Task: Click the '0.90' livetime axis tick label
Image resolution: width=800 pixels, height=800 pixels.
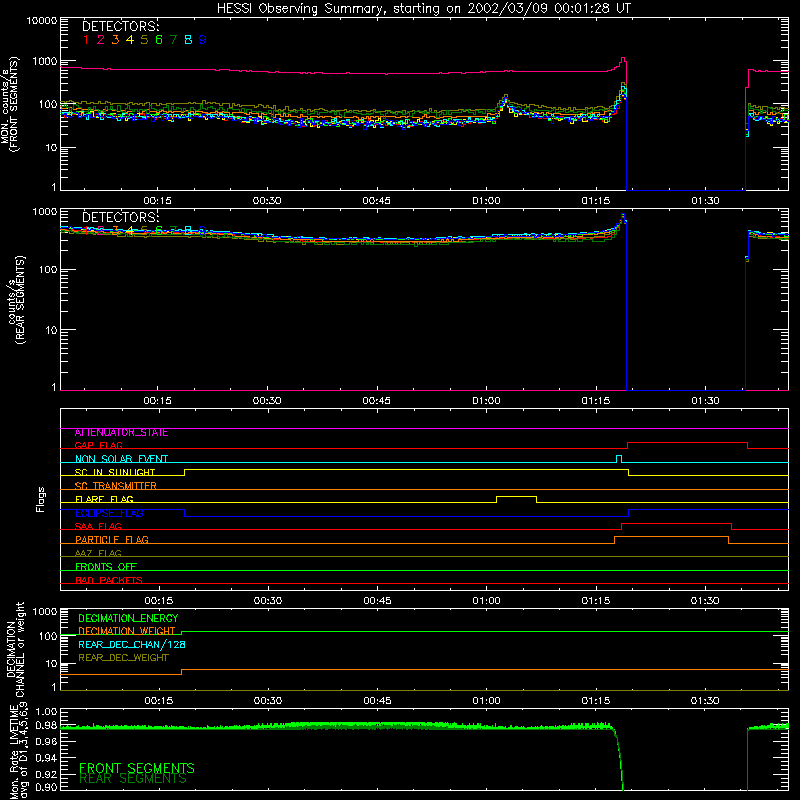Action: tap(46, 787)
